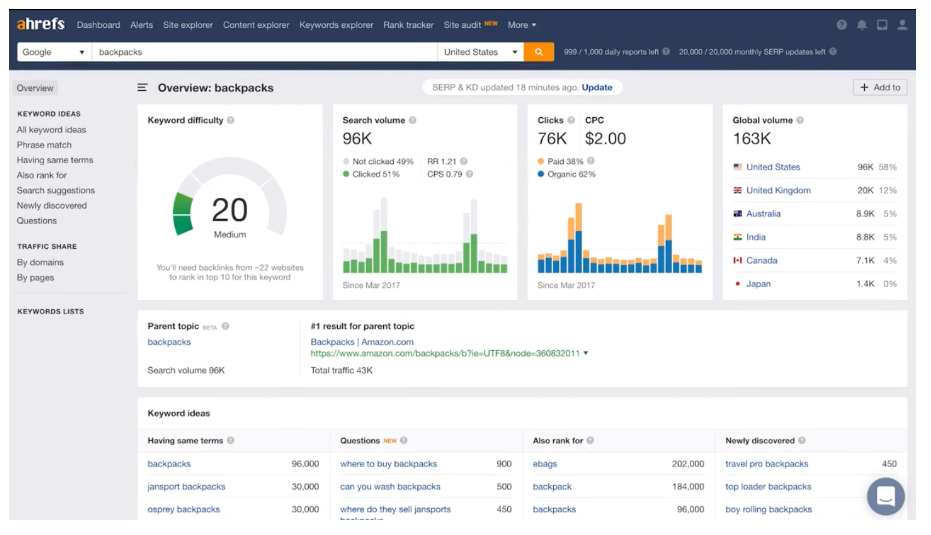Click the info icon next to Search volume
The image size is (931, 535).
pos(412,120)
